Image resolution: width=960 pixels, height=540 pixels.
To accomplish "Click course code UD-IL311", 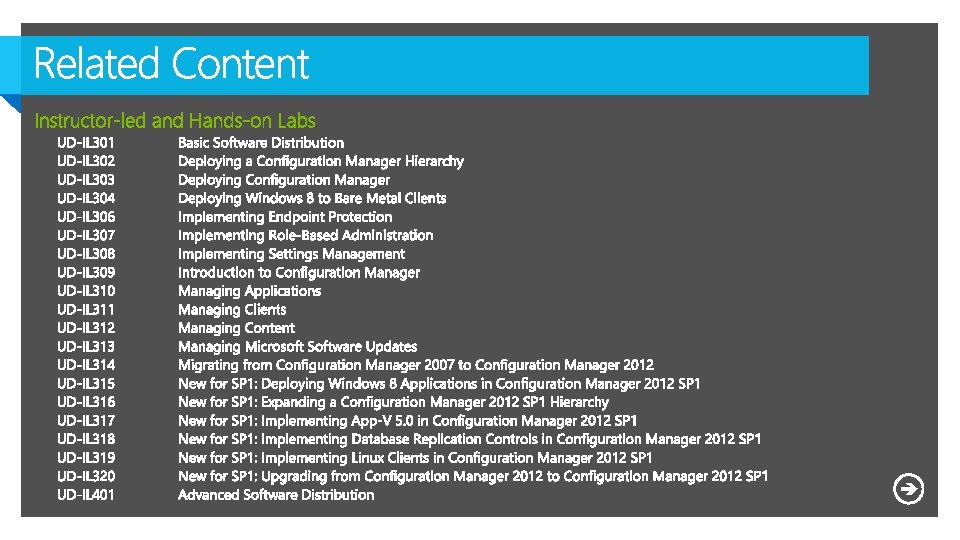I will point(86,310).
